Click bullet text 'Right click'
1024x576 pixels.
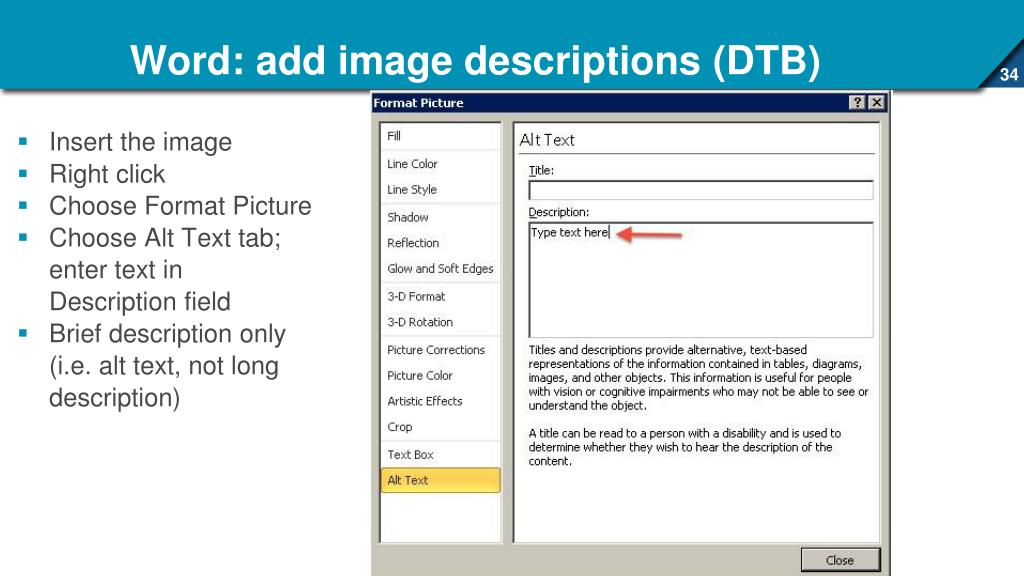[107, 174]
